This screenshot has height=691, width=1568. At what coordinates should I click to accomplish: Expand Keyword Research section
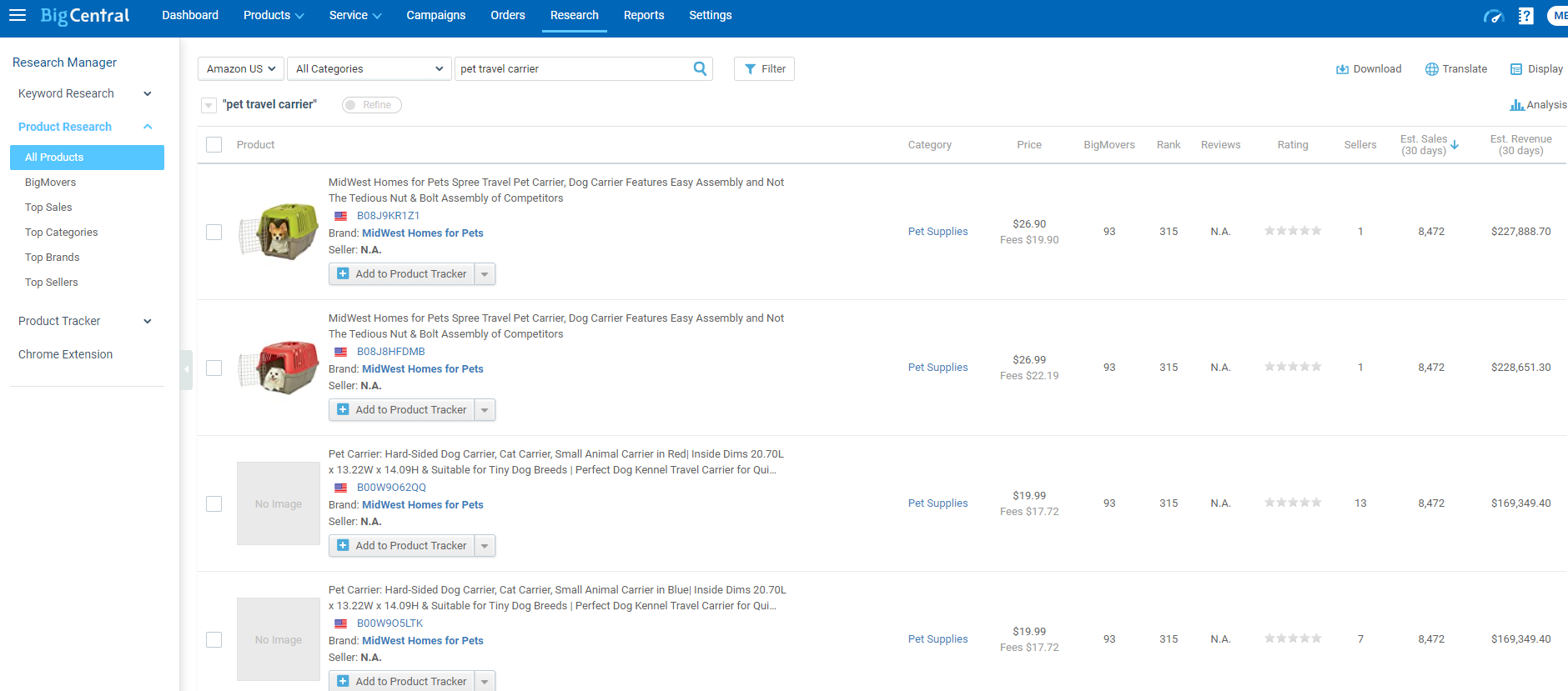tap(84, 93)
